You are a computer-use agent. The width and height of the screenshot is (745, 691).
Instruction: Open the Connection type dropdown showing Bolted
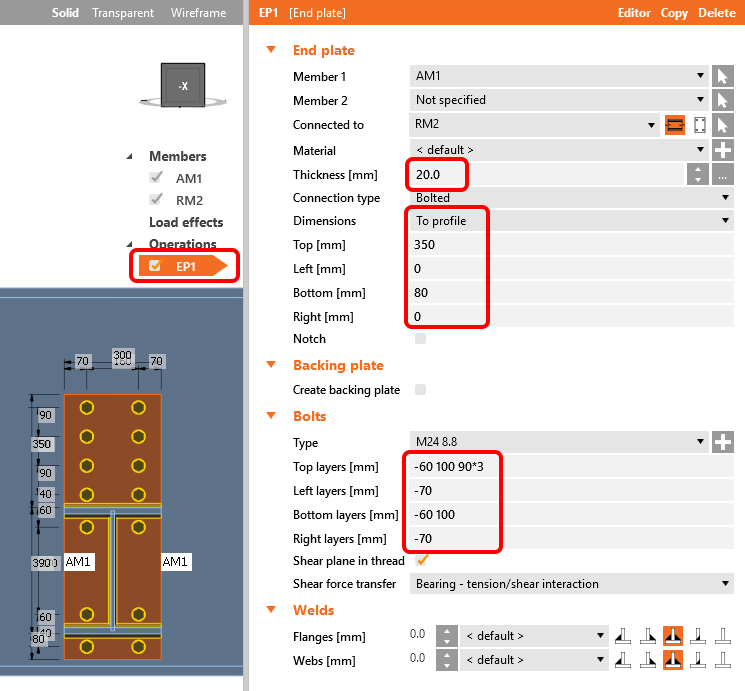[x=572, y=198]
